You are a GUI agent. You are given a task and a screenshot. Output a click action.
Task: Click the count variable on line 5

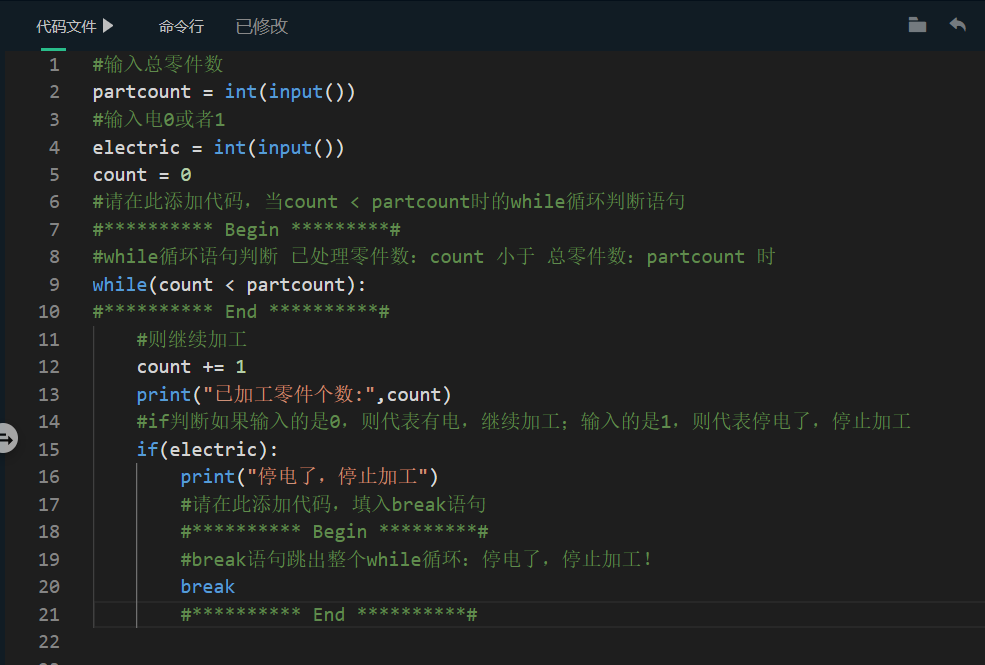click(x=118, y=174)
